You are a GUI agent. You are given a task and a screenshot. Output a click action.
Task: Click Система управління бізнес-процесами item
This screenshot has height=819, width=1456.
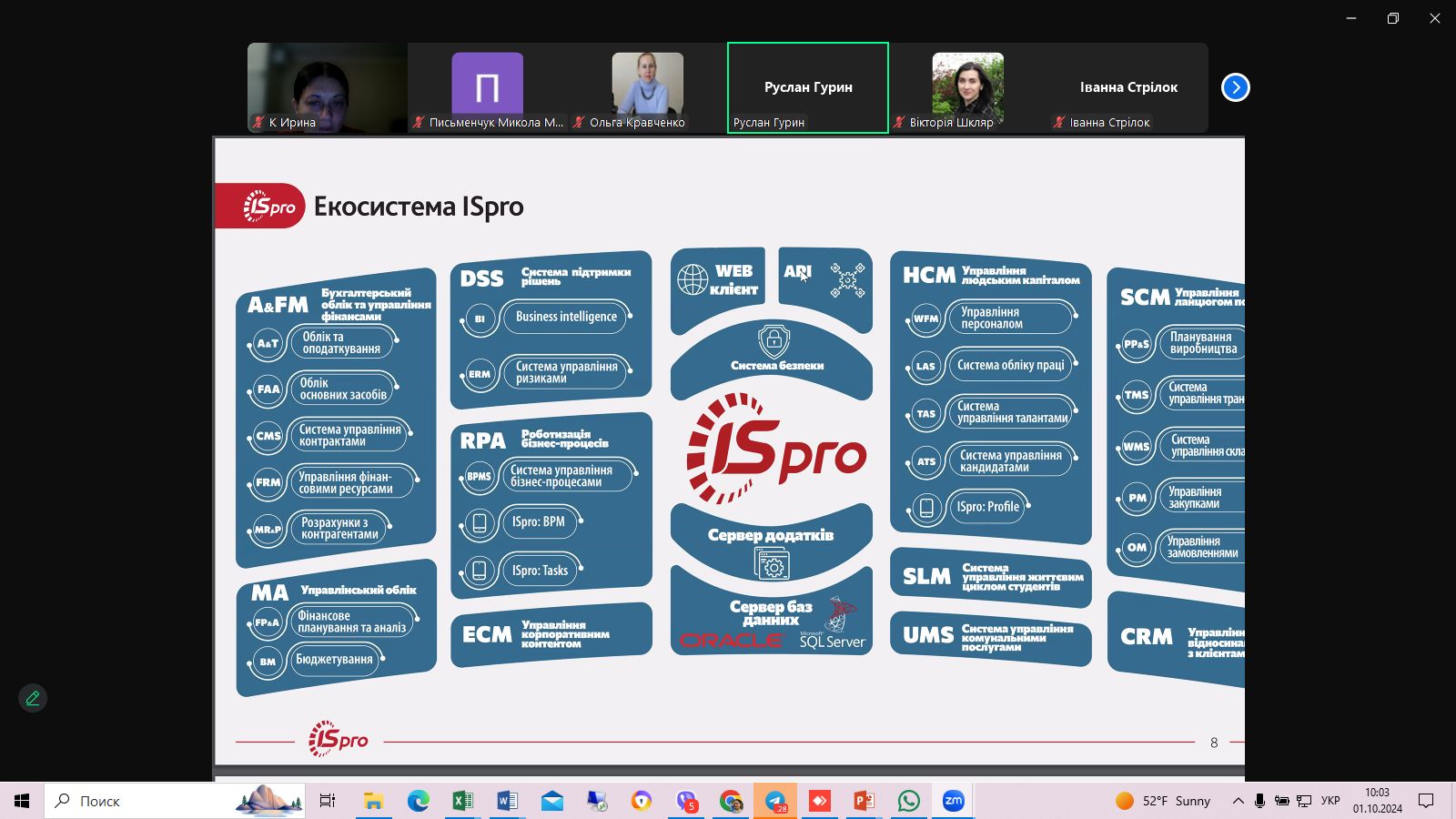point(567,476)
